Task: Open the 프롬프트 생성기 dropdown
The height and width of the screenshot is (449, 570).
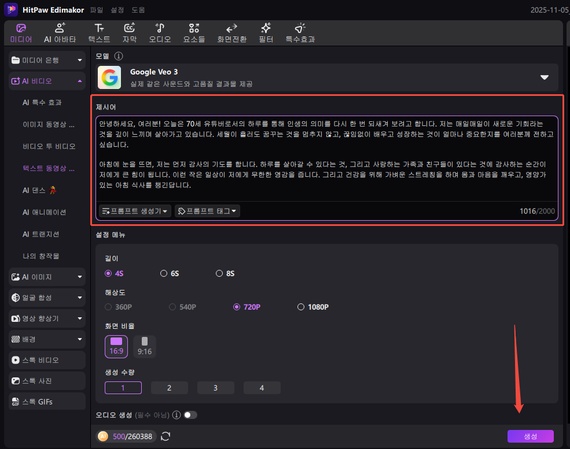Action: tap(135, 211)
